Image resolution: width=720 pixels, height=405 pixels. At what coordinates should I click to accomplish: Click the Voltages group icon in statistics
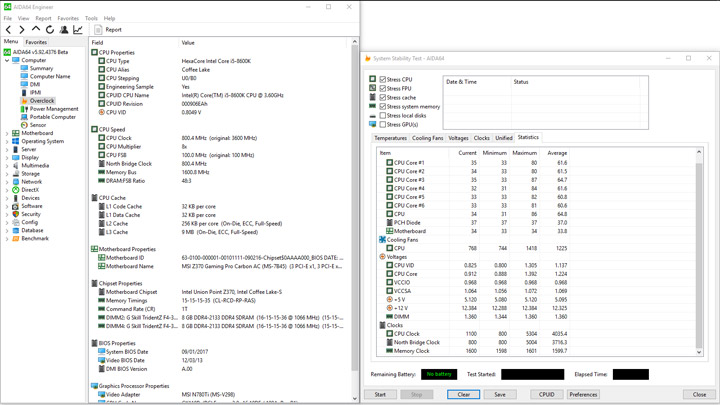[382, 257]
